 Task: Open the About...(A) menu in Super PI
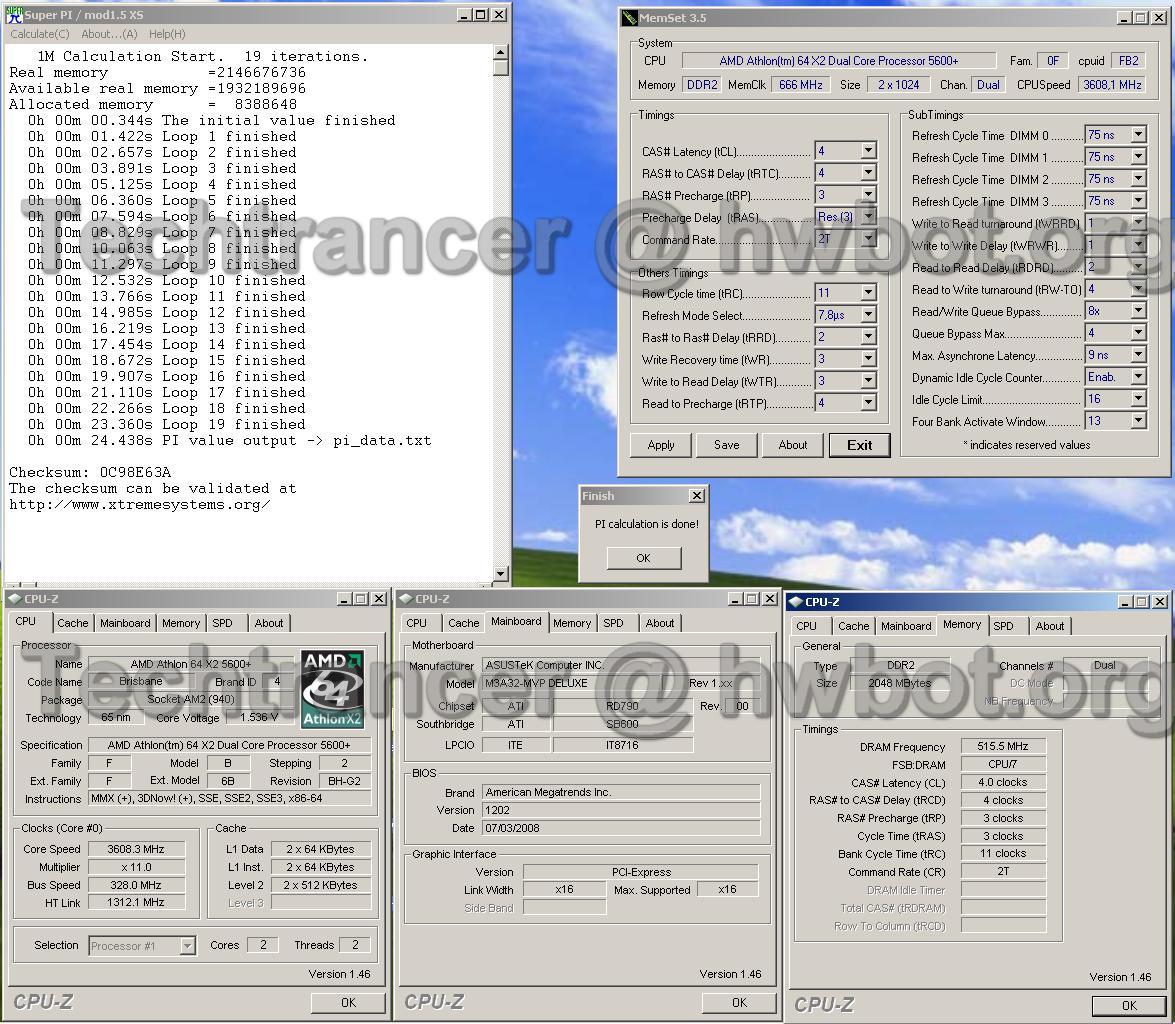[x=109, y=34]
